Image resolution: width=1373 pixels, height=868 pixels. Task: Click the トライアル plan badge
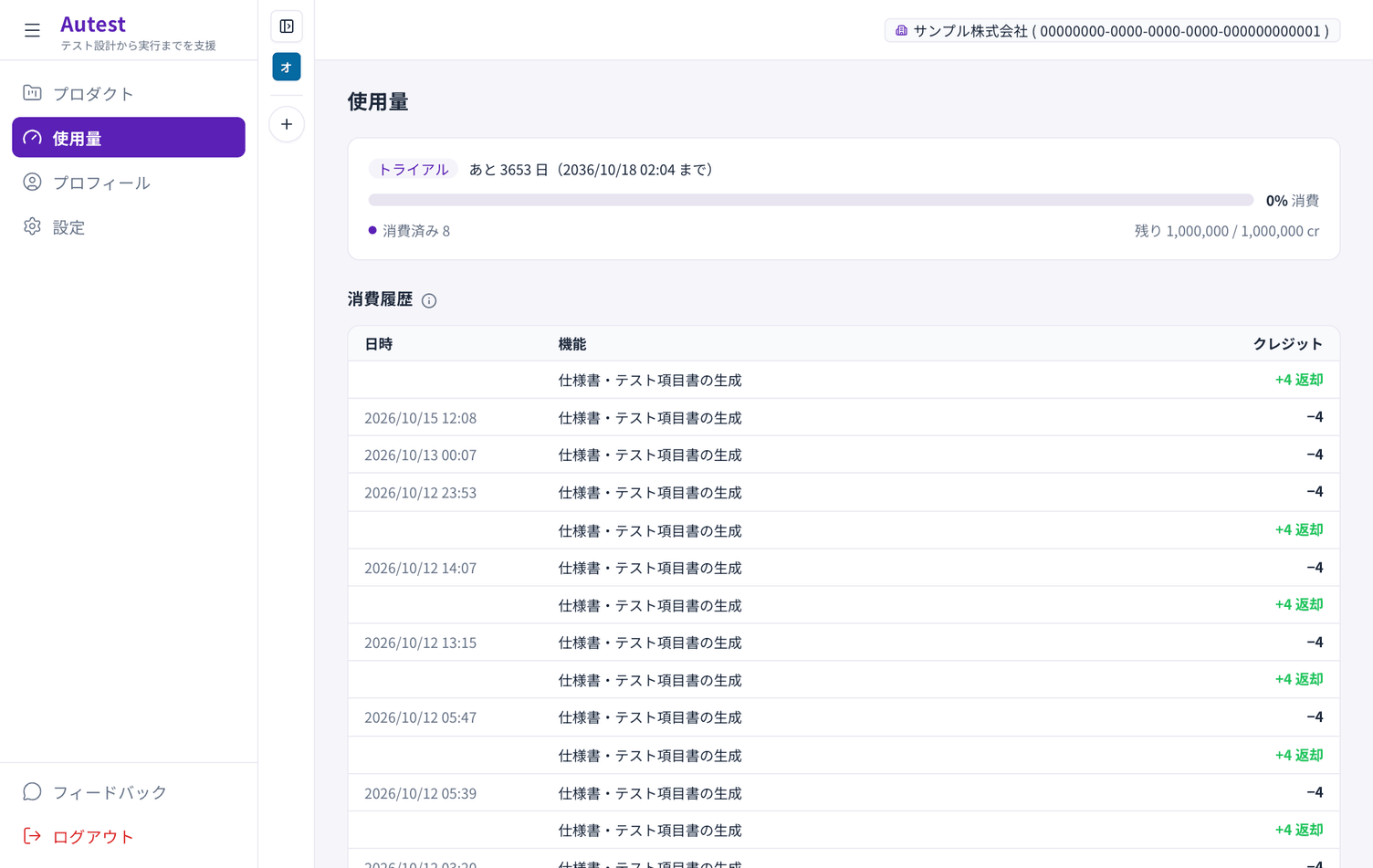(414, 170)
